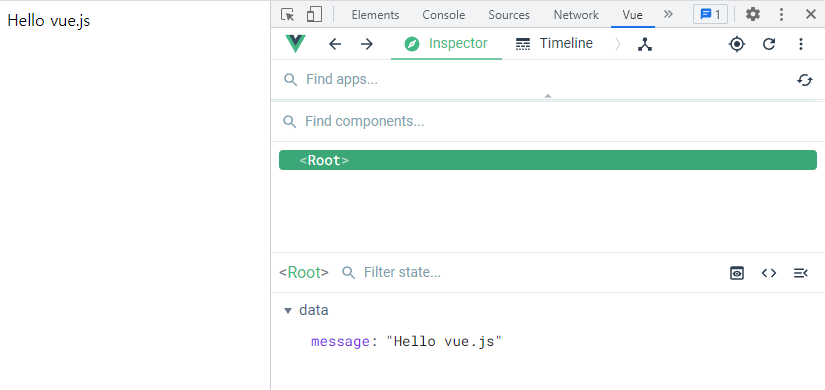Select the Inspector tab
825x390 pixels.
pyautogui.click(x=446, y=44)
